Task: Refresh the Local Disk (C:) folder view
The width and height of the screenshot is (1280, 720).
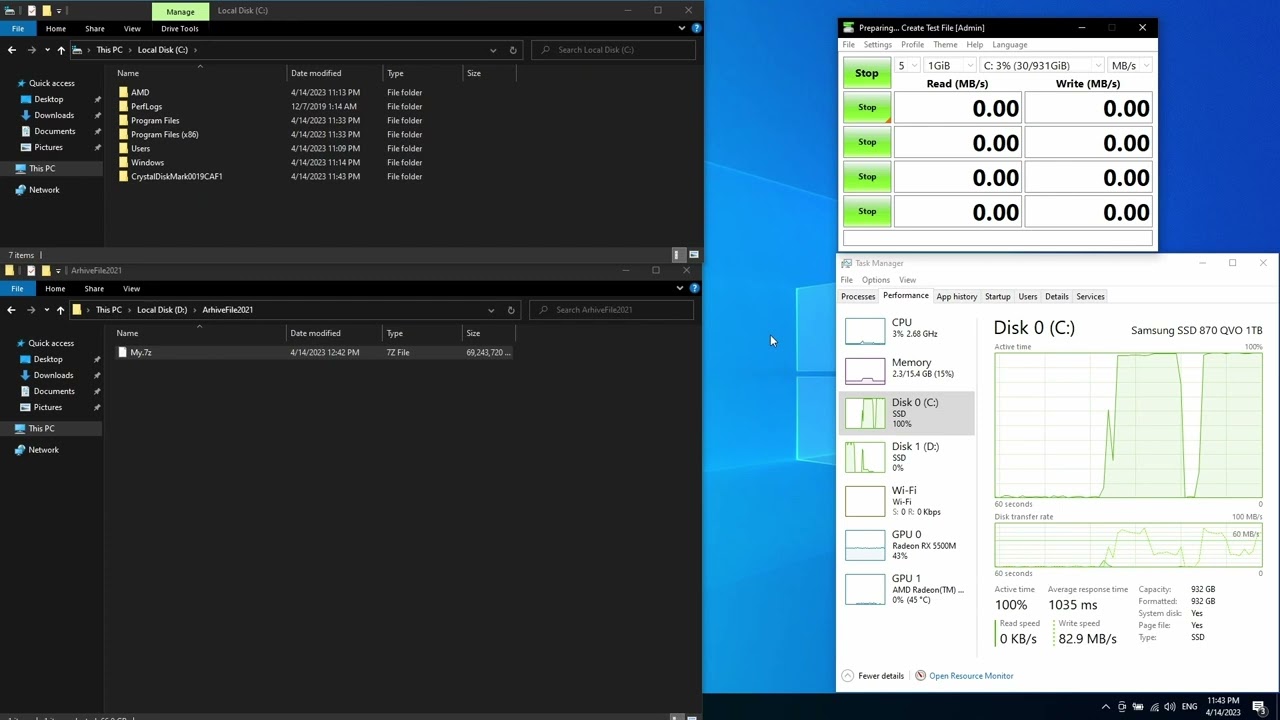Action: (x=513, y=50)
